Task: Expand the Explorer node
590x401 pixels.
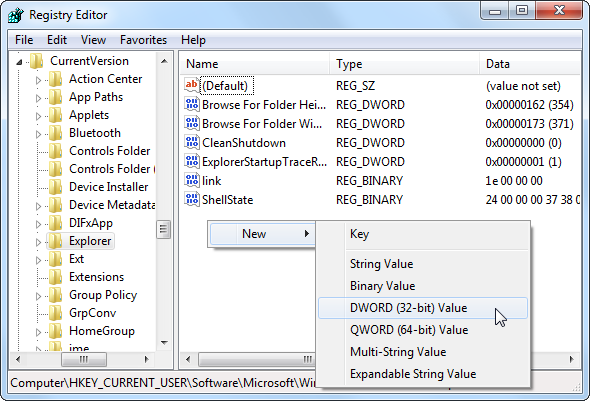Action: coord(38,242)
